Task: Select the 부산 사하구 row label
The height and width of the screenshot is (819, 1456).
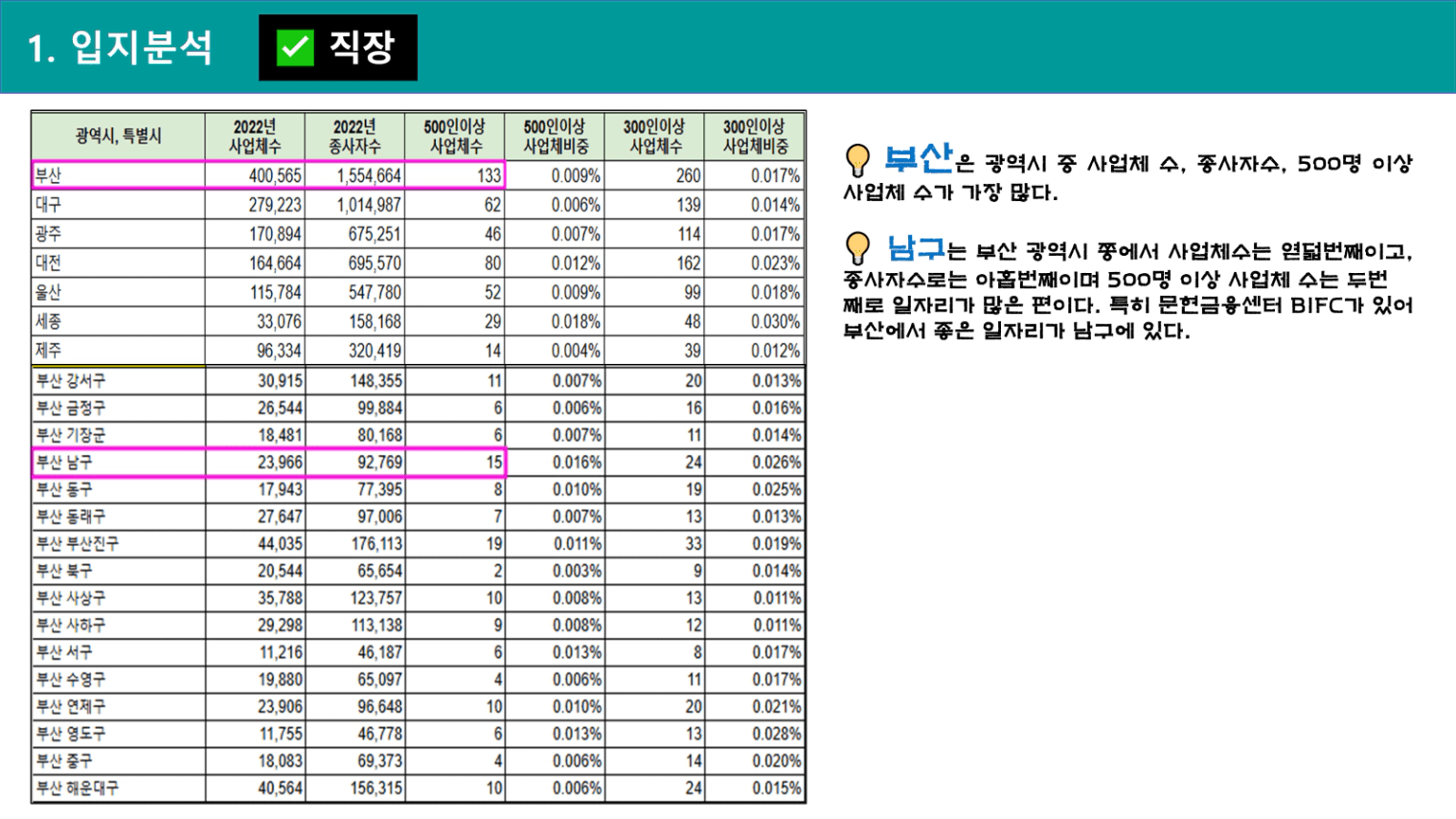Action: pyautogui.click(x=71, y=626)
